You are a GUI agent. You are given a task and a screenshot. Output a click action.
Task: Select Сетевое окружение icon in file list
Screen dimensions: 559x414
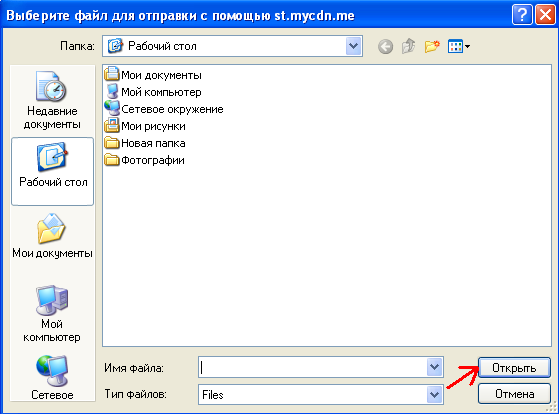(112, 108)
